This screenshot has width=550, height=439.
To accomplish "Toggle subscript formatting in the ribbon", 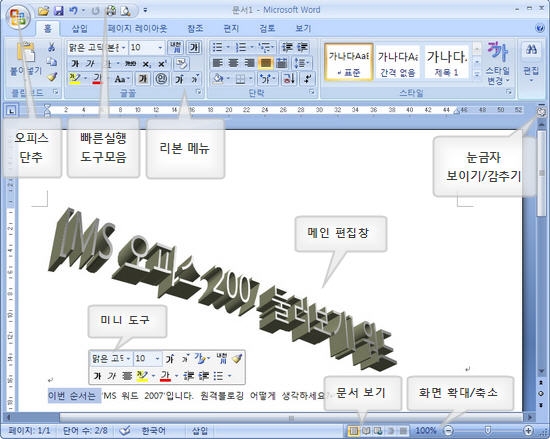I will 146,64.
